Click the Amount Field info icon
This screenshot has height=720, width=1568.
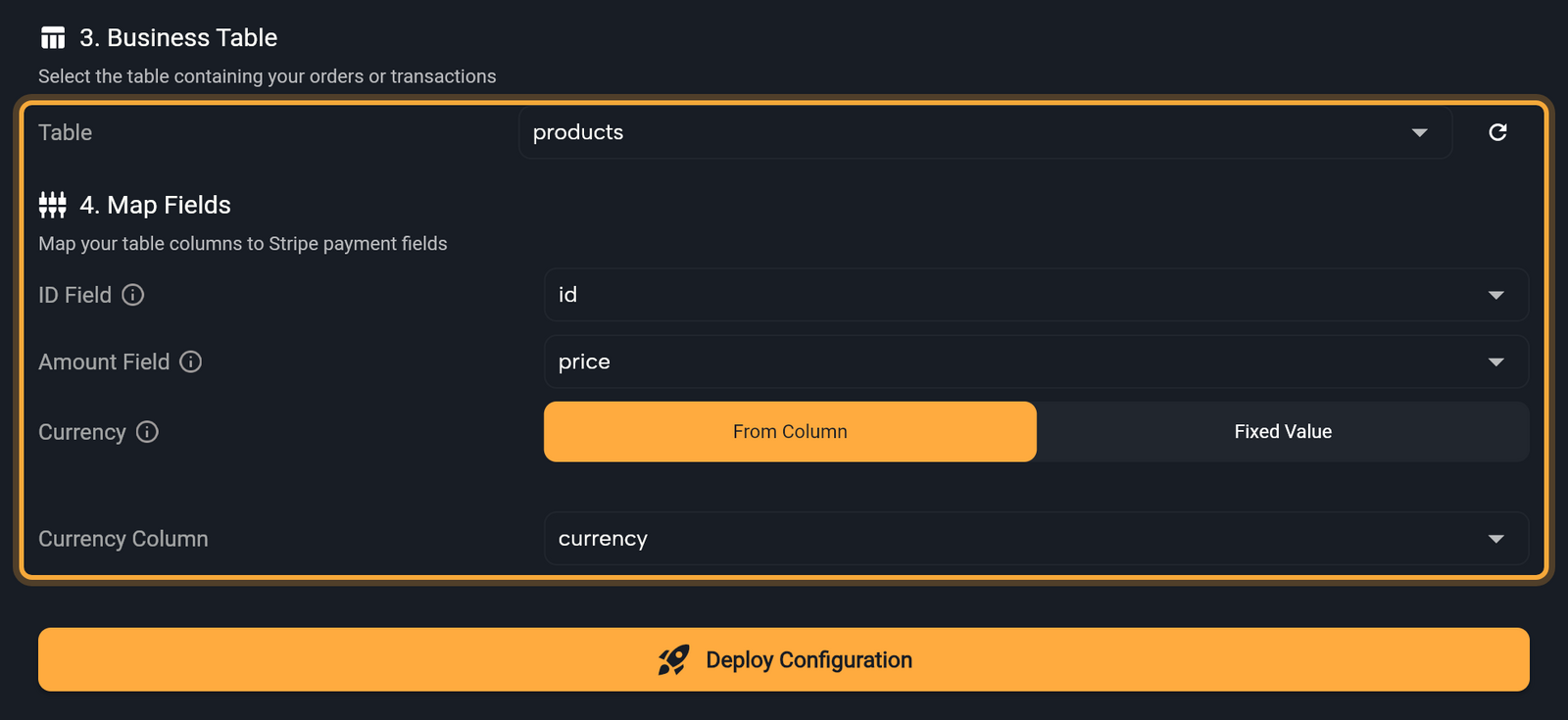pos(191,361)
